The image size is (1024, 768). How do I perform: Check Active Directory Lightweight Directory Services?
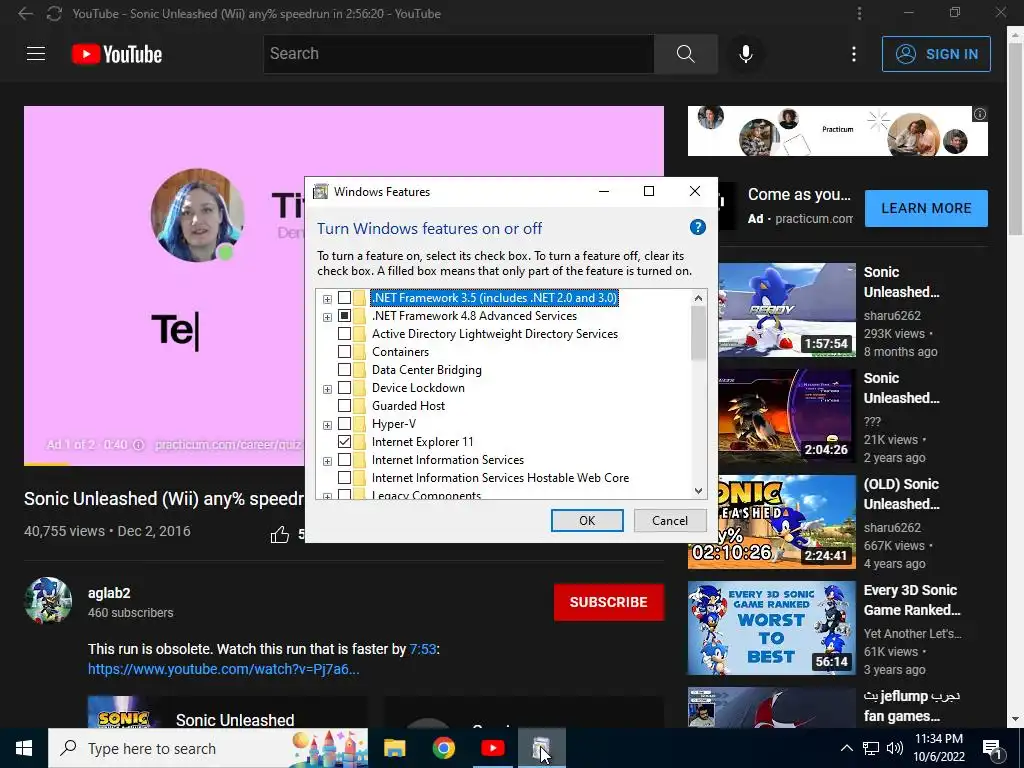344,334
